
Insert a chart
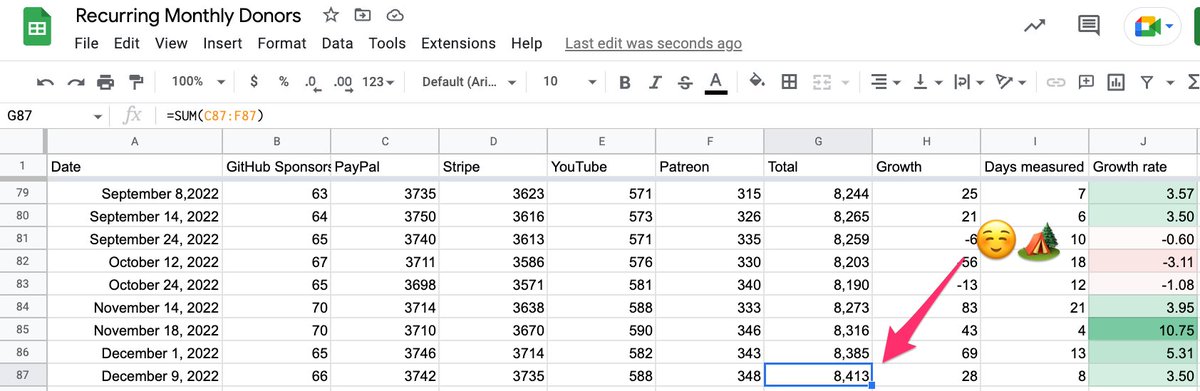click(x=1116, y=82)
